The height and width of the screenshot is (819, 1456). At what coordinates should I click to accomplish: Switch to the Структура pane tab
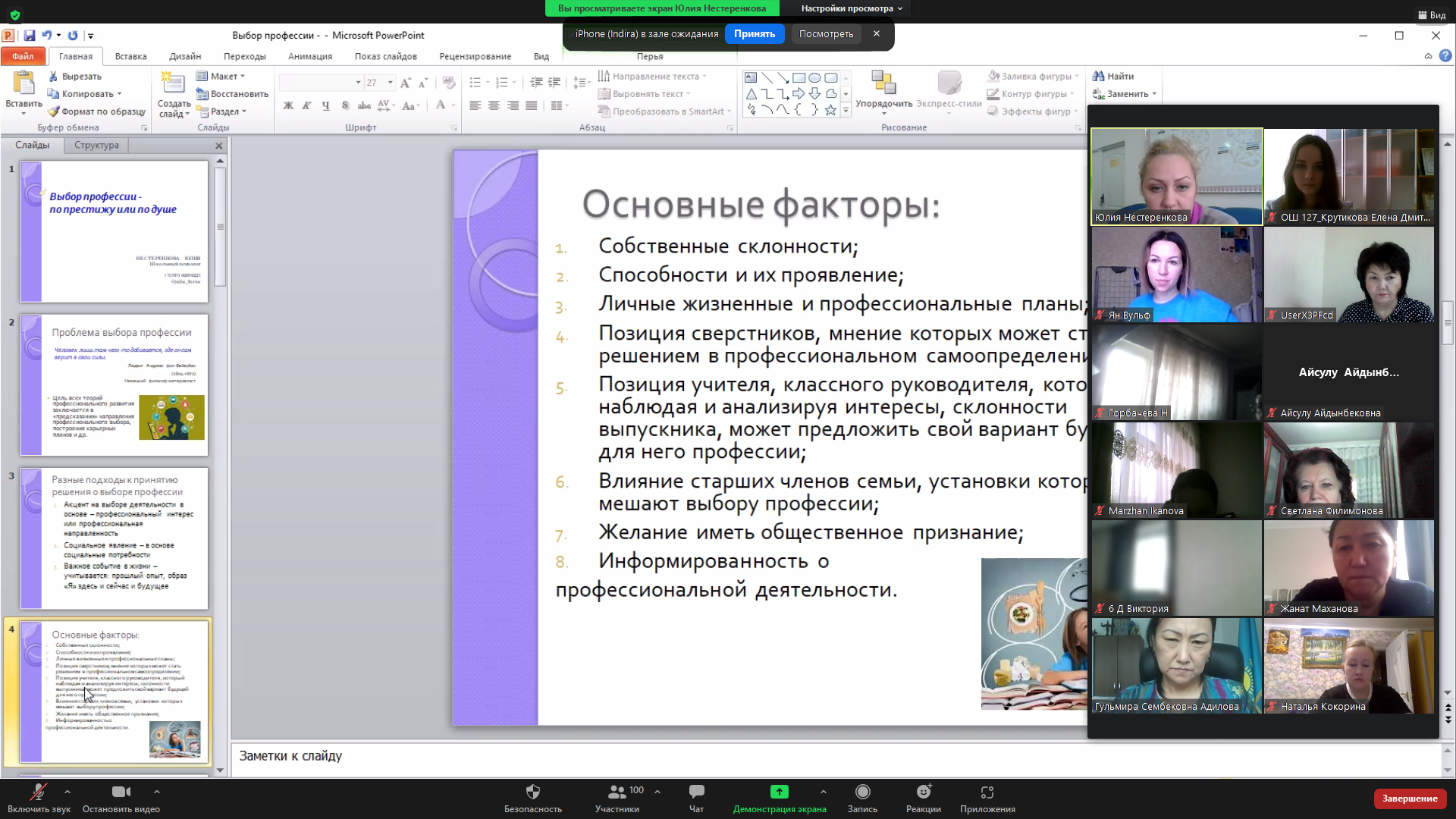coord(96,145)
